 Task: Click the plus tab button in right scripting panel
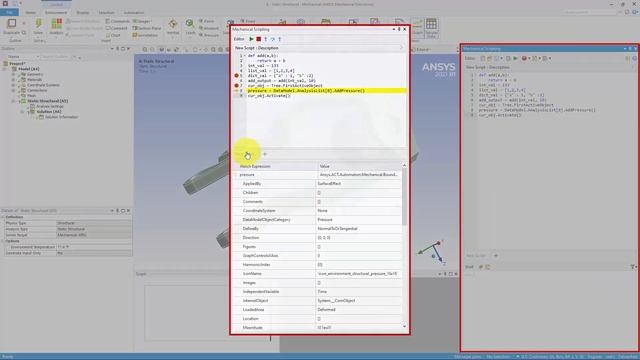pyautogui.click(x=496, y=256)
